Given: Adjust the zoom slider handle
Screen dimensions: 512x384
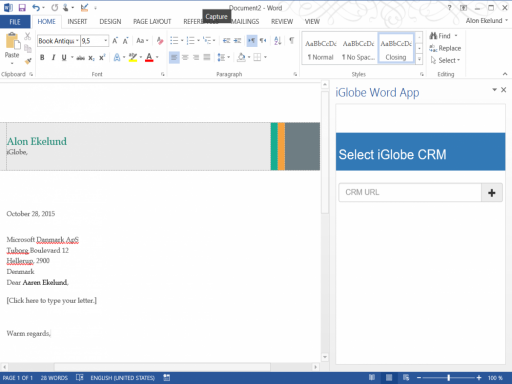Looking at the screenshot, I should click(x=449, y=378).
